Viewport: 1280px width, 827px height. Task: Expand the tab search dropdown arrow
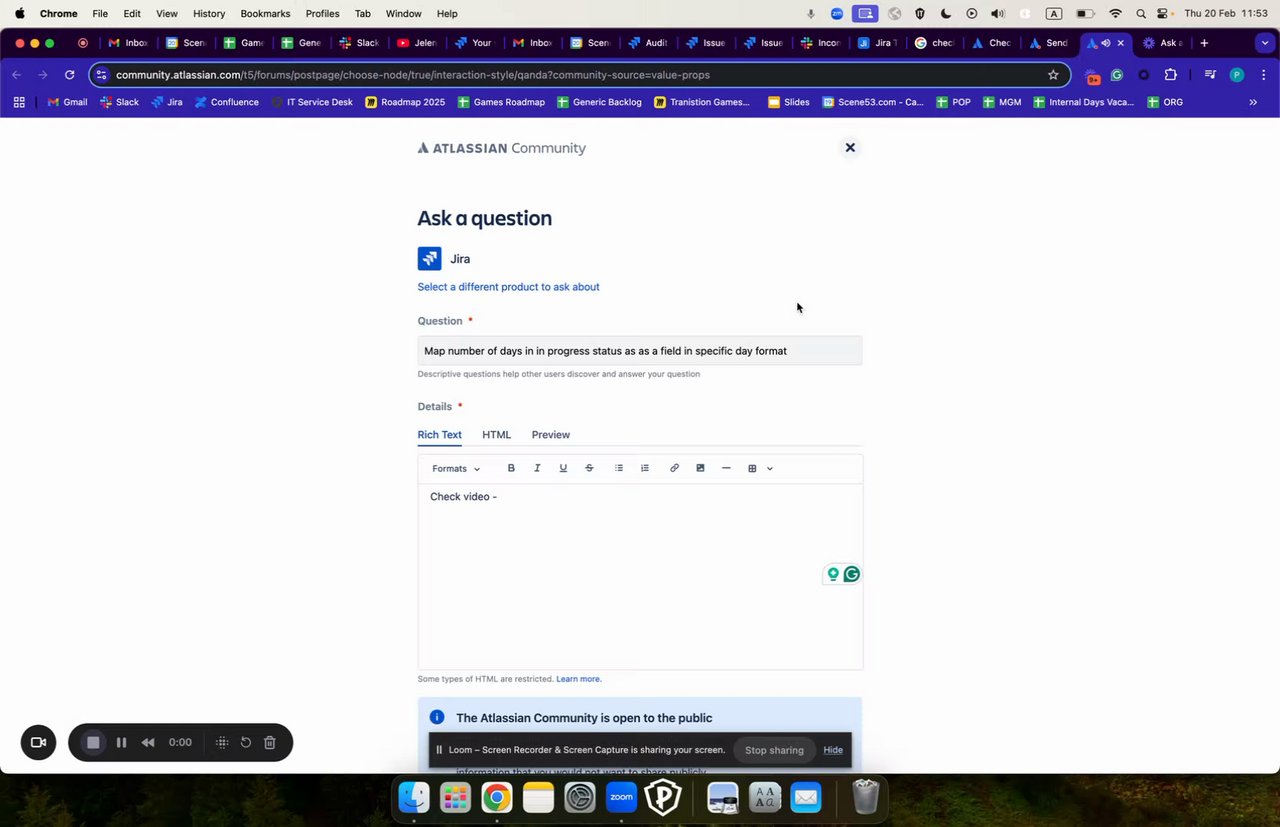tap(1265, 43)
